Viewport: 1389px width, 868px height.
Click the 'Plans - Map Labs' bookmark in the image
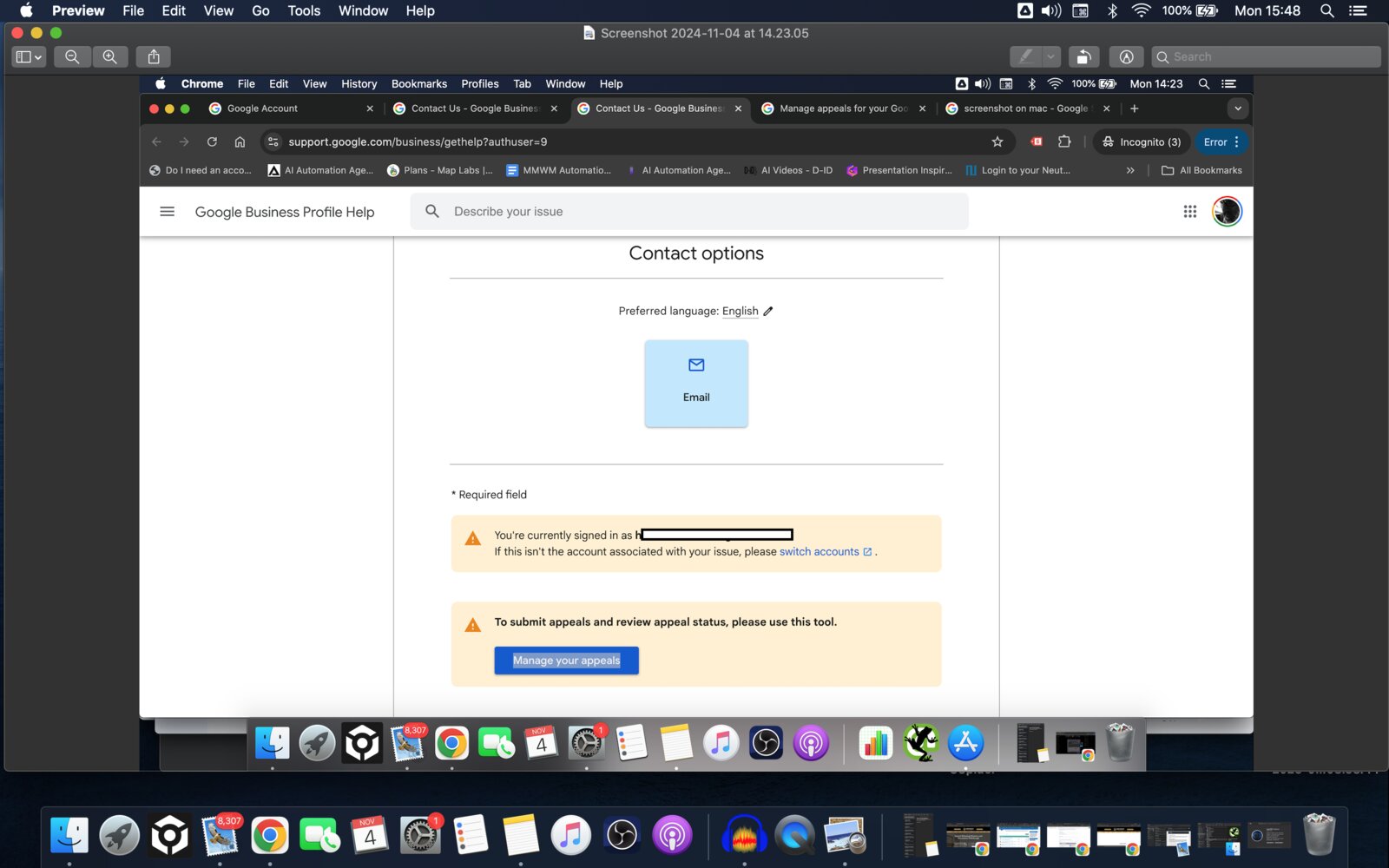click(439, 170)
